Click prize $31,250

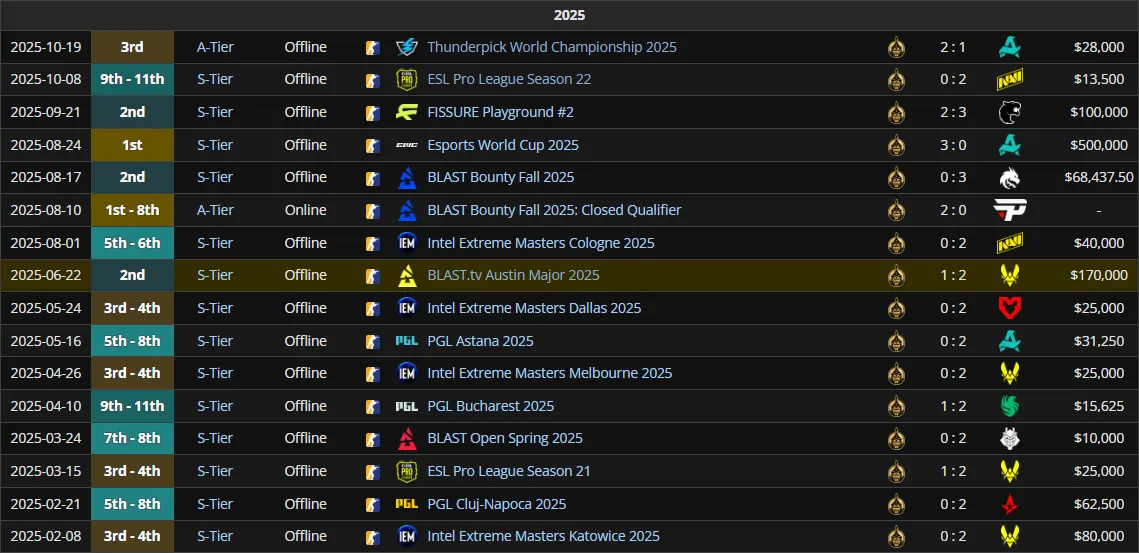[1099, 341]
